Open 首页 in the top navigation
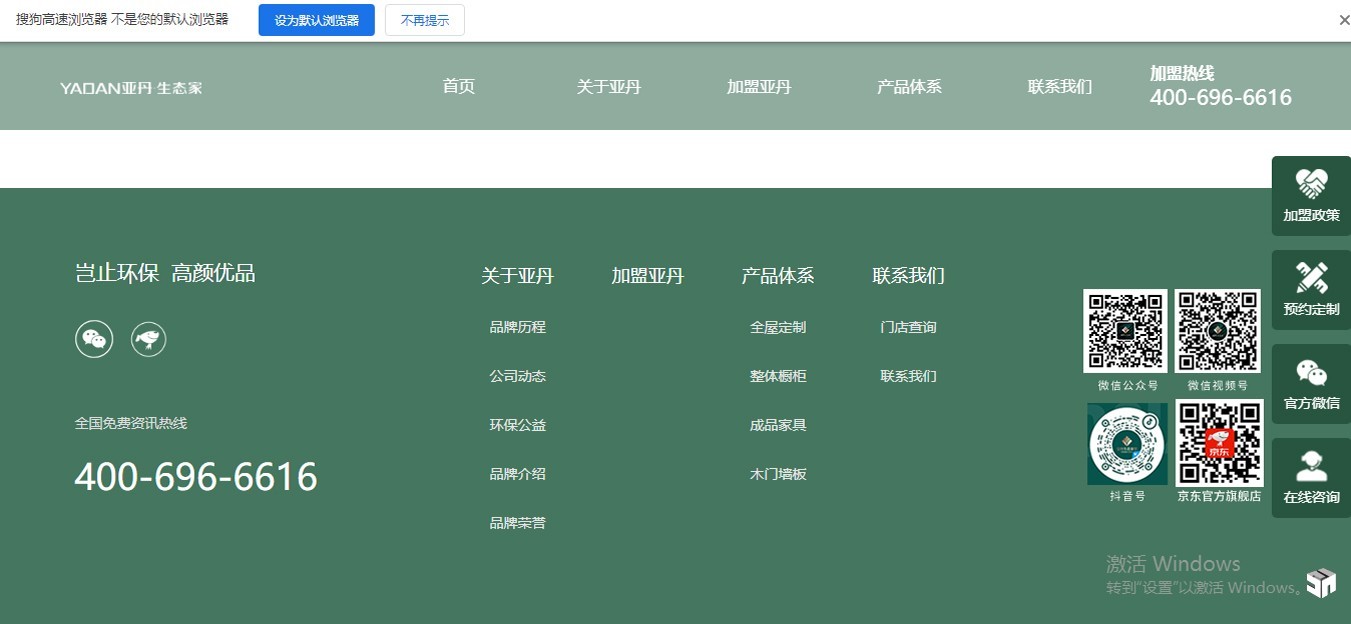 tap(458, 87)
